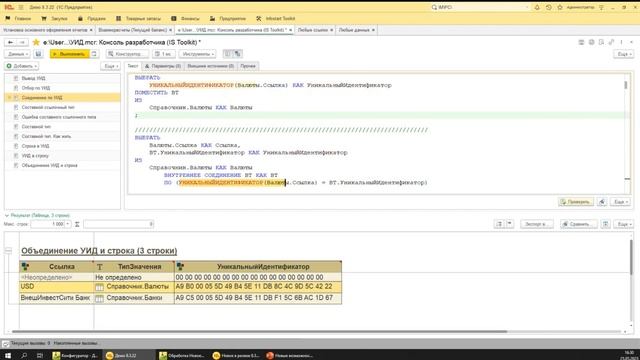The width and height of the screenshot is (640, 360).
Task: Open the 1C main menu hamburger icon
Action: point(21,7)
